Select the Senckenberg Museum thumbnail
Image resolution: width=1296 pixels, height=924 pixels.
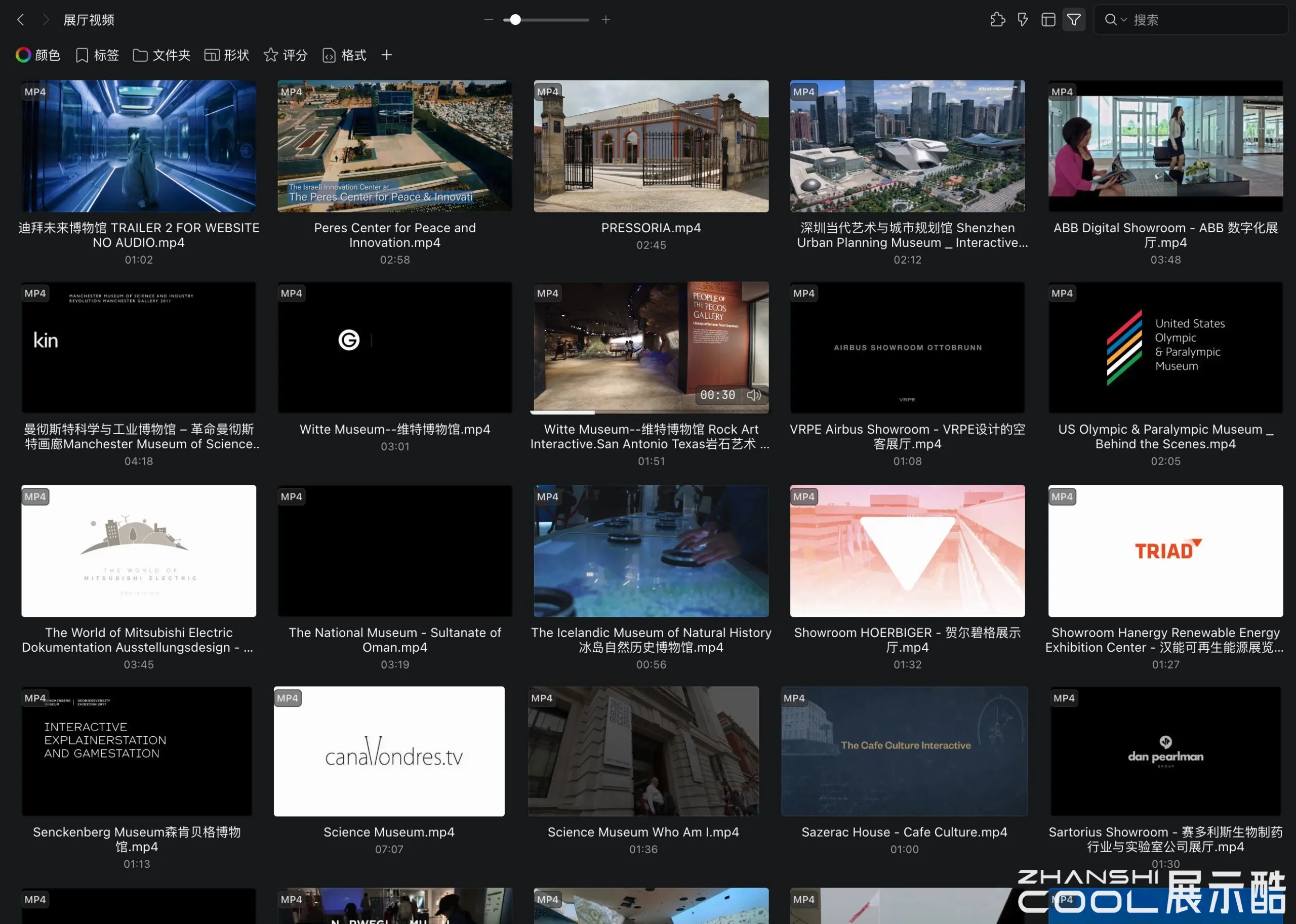tap(137, 751)
